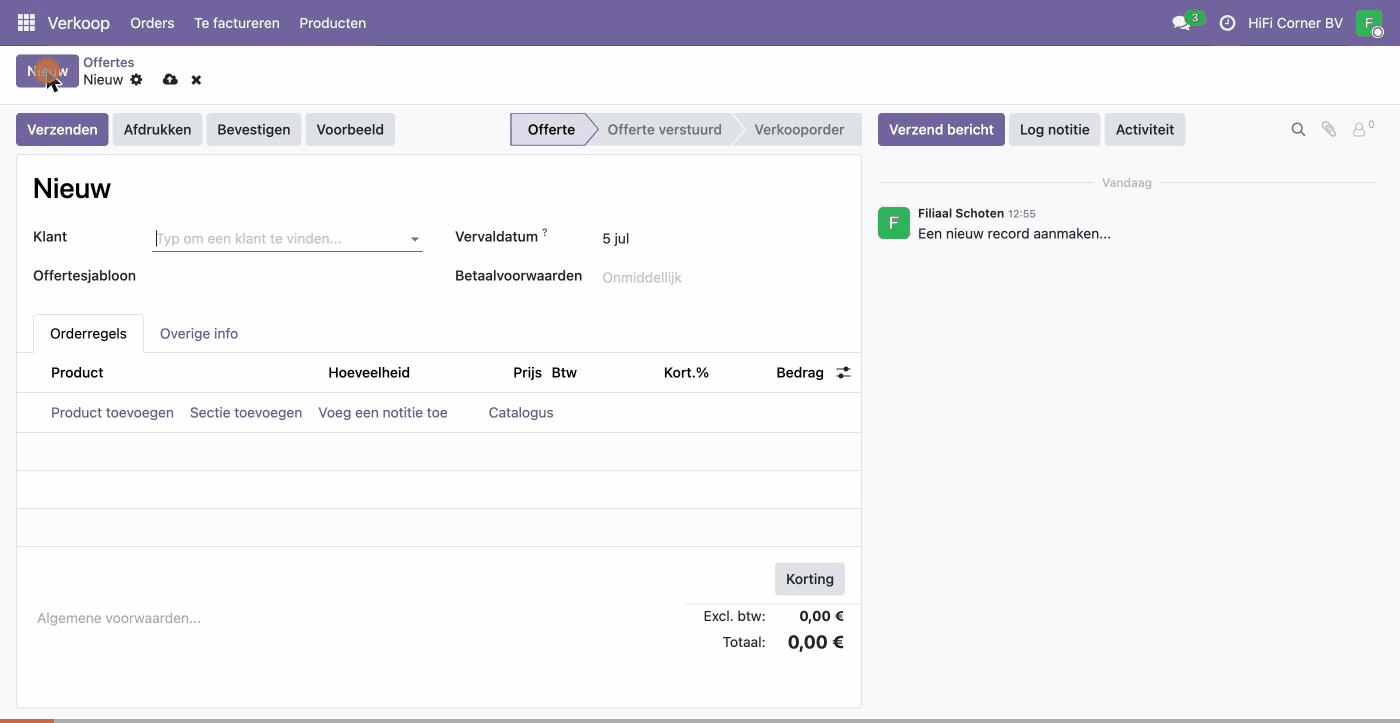The image size is (1400, 723).
Task: Switch to the Overige info tab
Action: [199, 333]
